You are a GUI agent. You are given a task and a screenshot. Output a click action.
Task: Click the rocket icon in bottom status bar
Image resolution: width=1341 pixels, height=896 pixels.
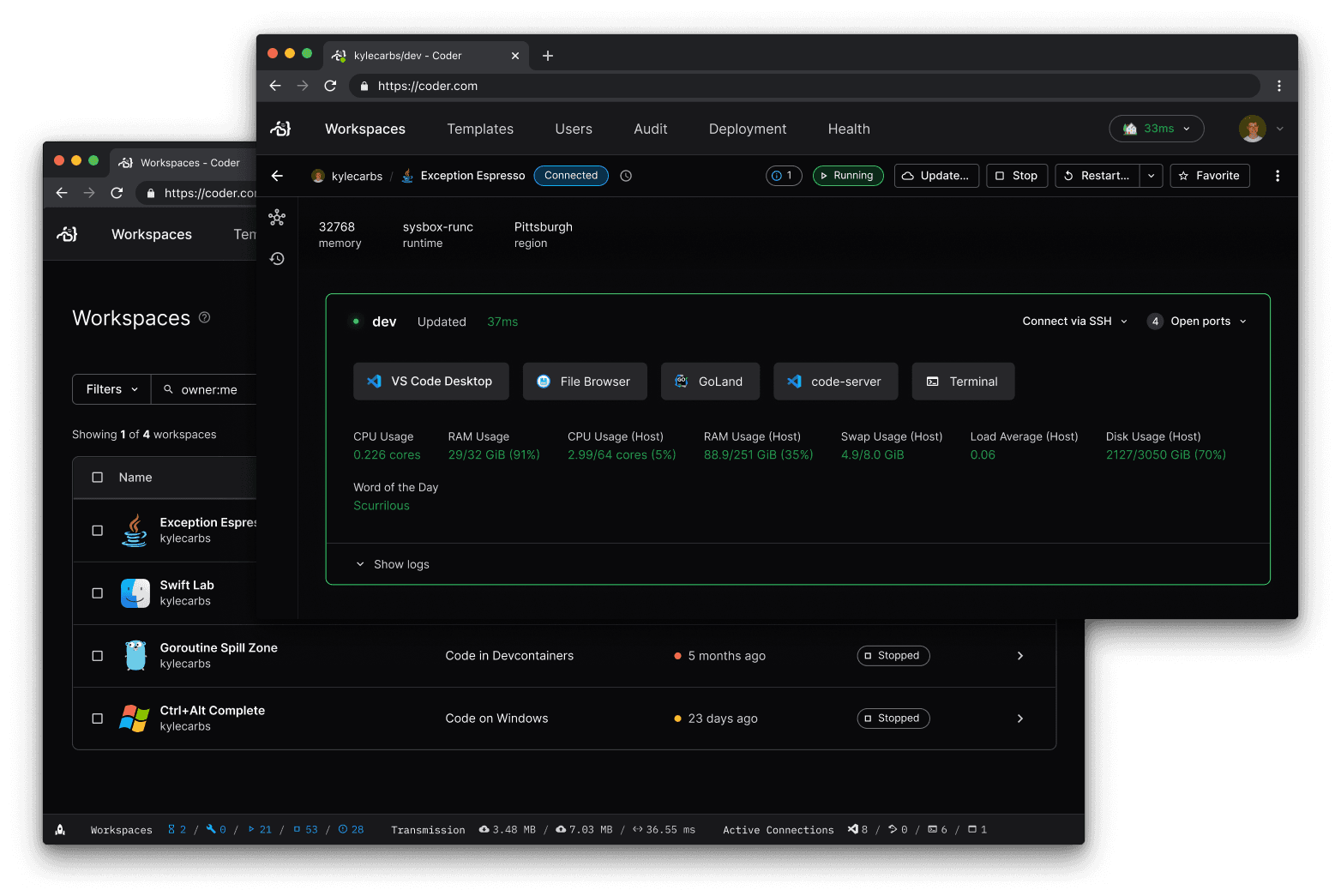tap(60, 829)
